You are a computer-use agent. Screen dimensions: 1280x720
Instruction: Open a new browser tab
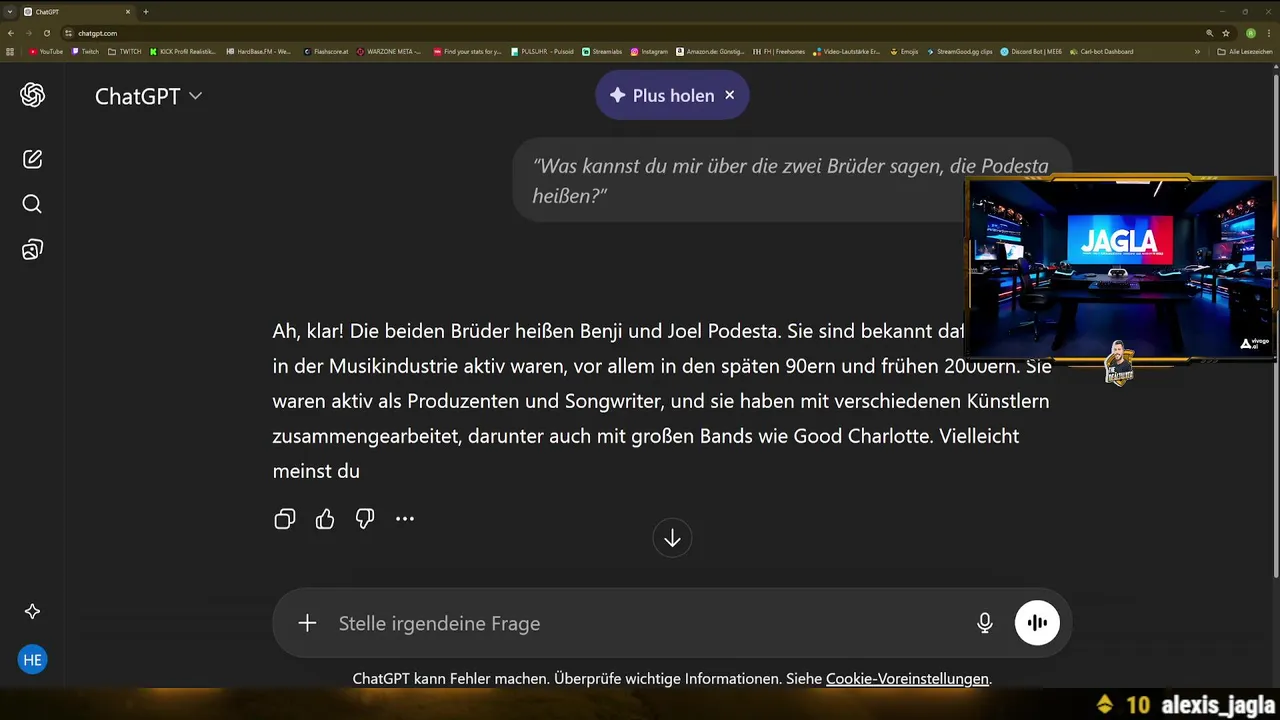(146, 12)
